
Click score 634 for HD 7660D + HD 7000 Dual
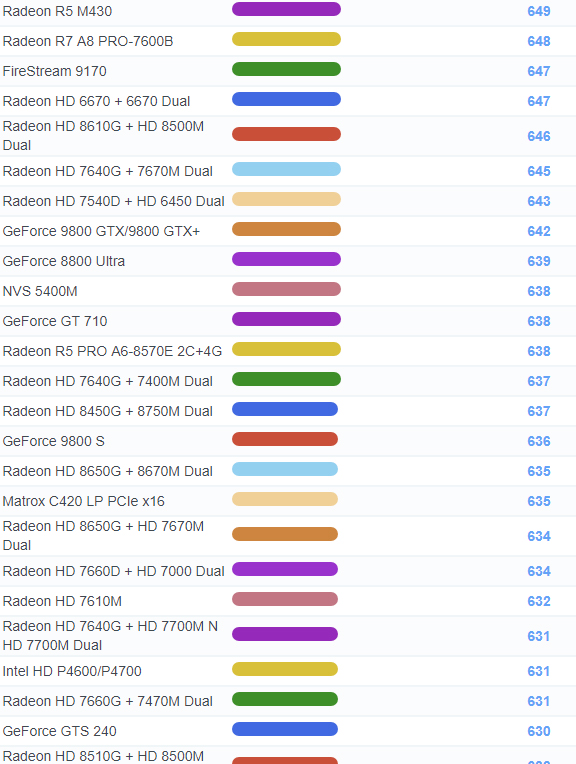(x=539, y=571)
